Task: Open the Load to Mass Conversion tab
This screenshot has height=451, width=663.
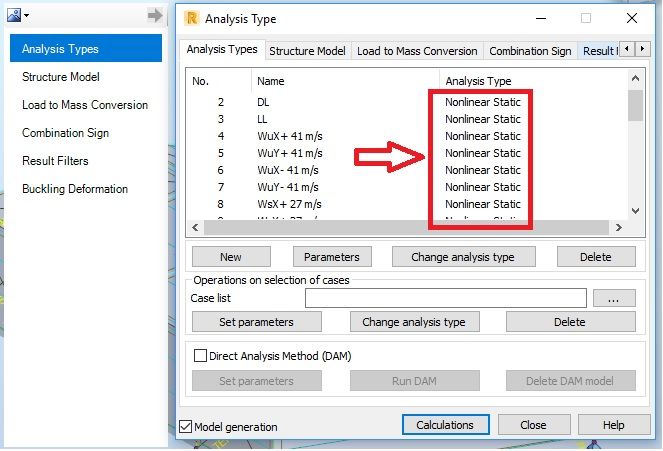Action: [x=417, y=51]
